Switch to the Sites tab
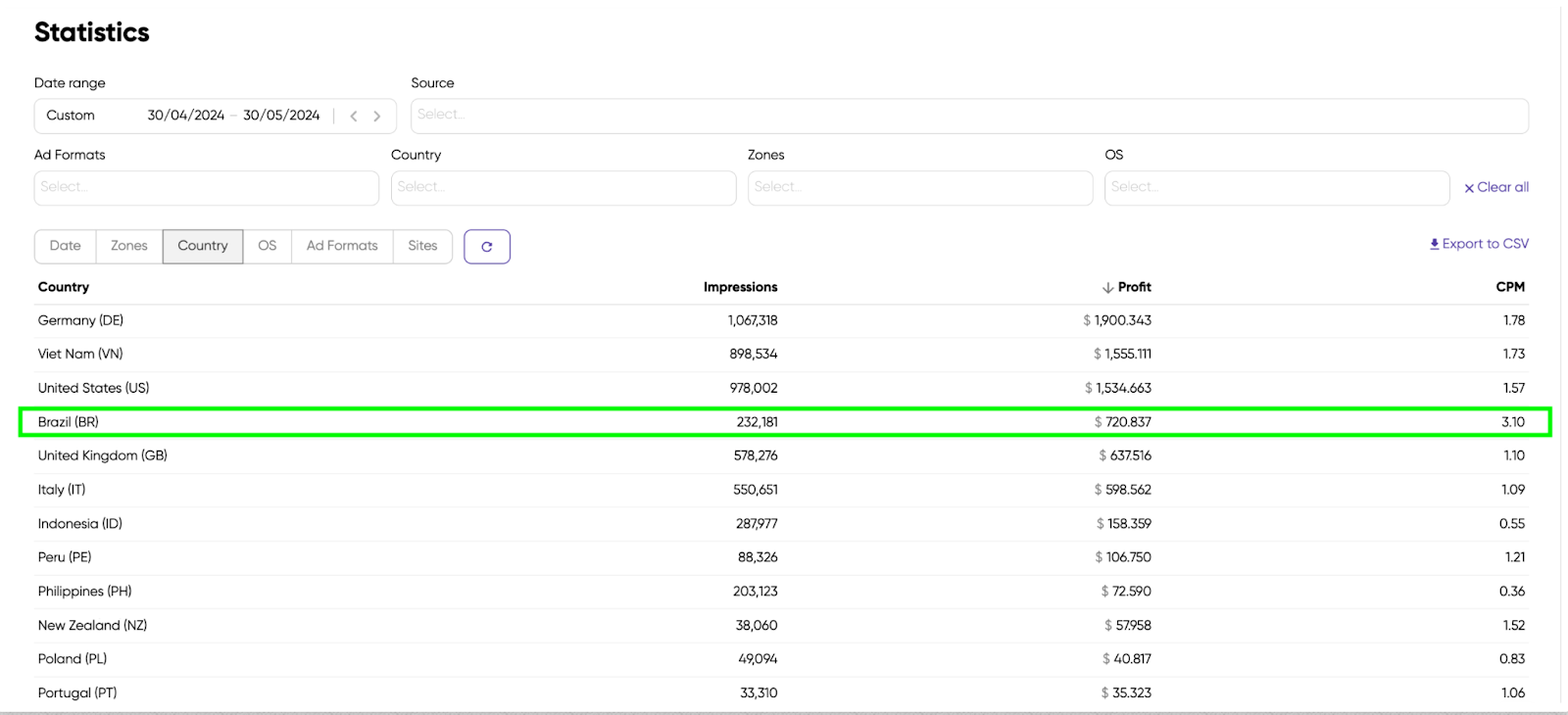 422,246
